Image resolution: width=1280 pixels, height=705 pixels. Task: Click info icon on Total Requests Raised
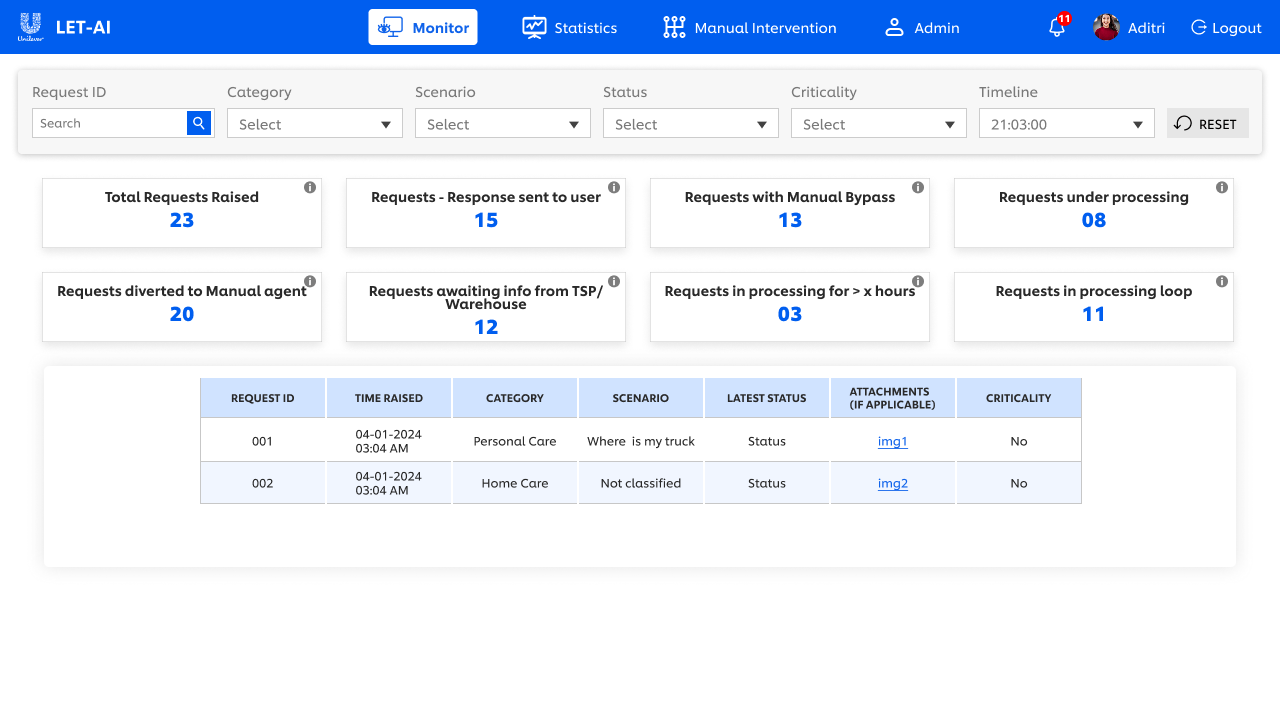point(310,188)
